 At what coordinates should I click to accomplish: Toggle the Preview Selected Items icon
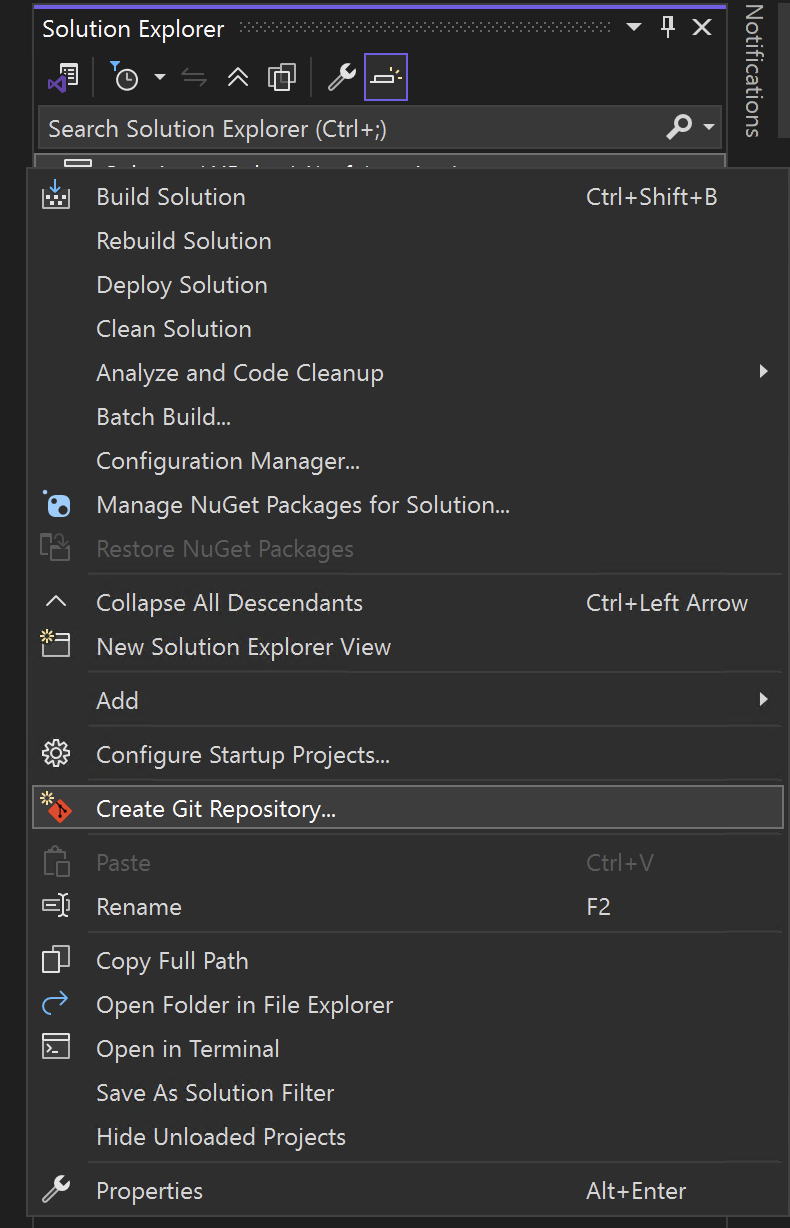[386, 77]
